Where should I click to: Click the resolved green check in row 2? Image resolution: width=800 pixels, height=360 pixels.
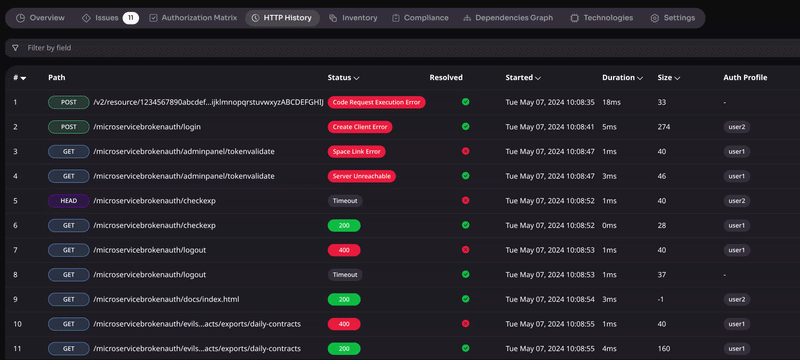(x=465, y=126)
